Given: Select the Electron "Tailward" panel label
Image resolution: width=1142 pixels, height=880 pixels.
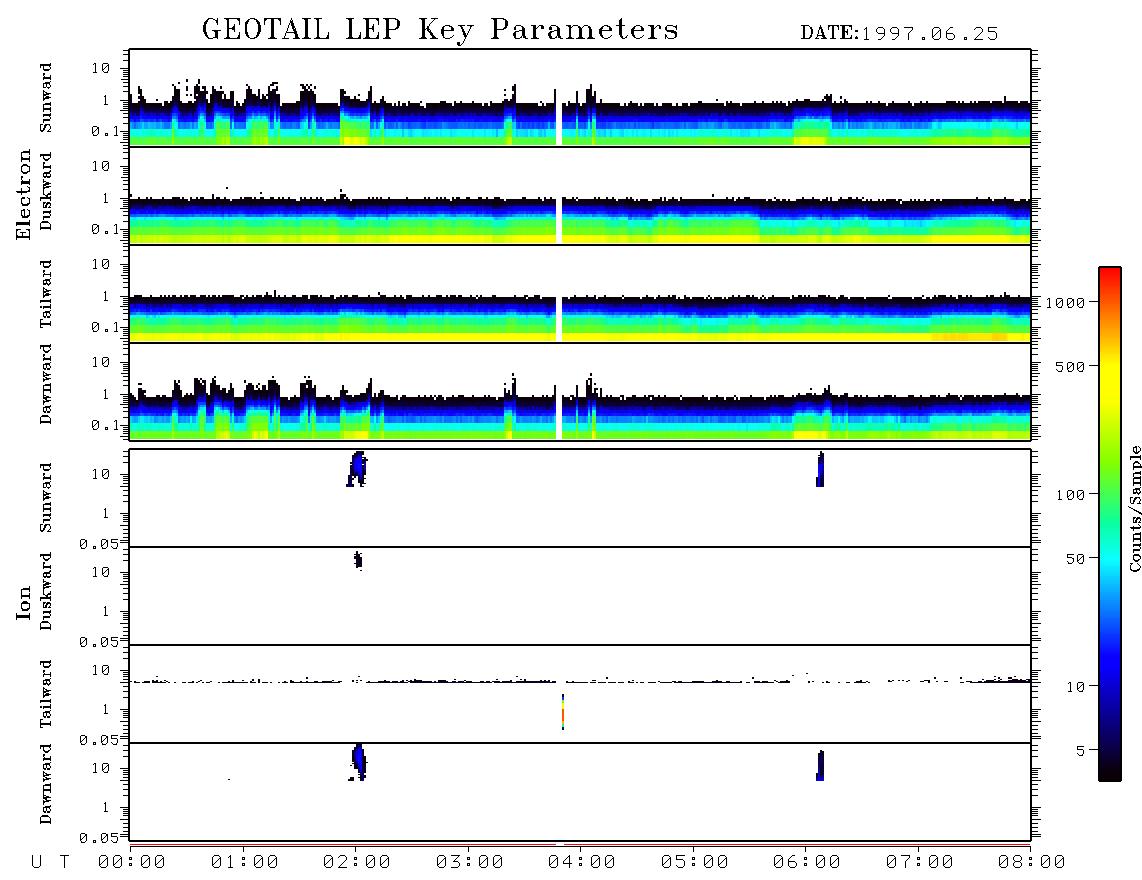Looking at the screenshot, I should (x=46, y=293).
